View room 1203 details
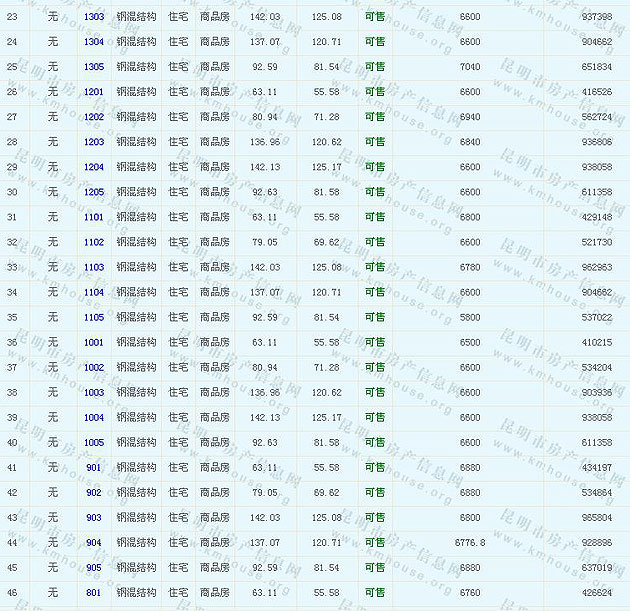This screenshot has height=611, width=630. coord(94,142)
